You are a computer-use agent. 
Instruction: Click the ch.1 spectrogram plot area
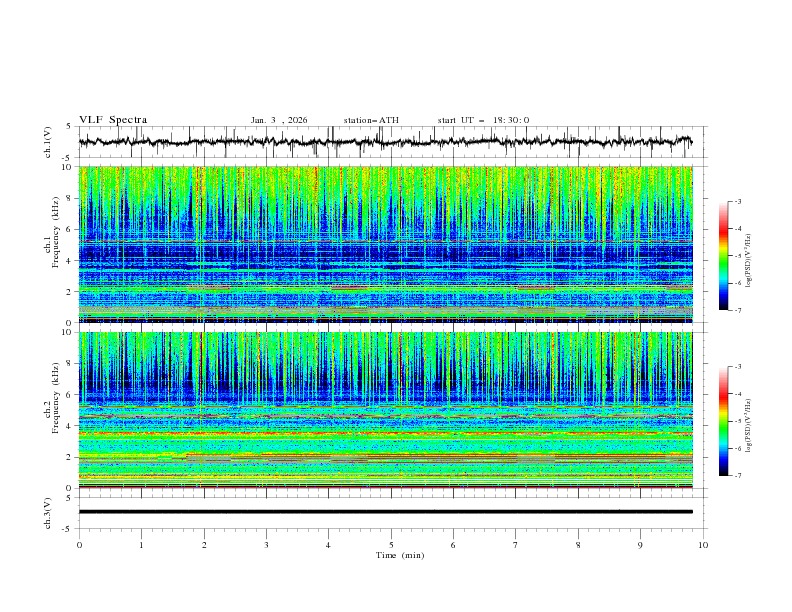pyautogui.click(x=386, y=244)
